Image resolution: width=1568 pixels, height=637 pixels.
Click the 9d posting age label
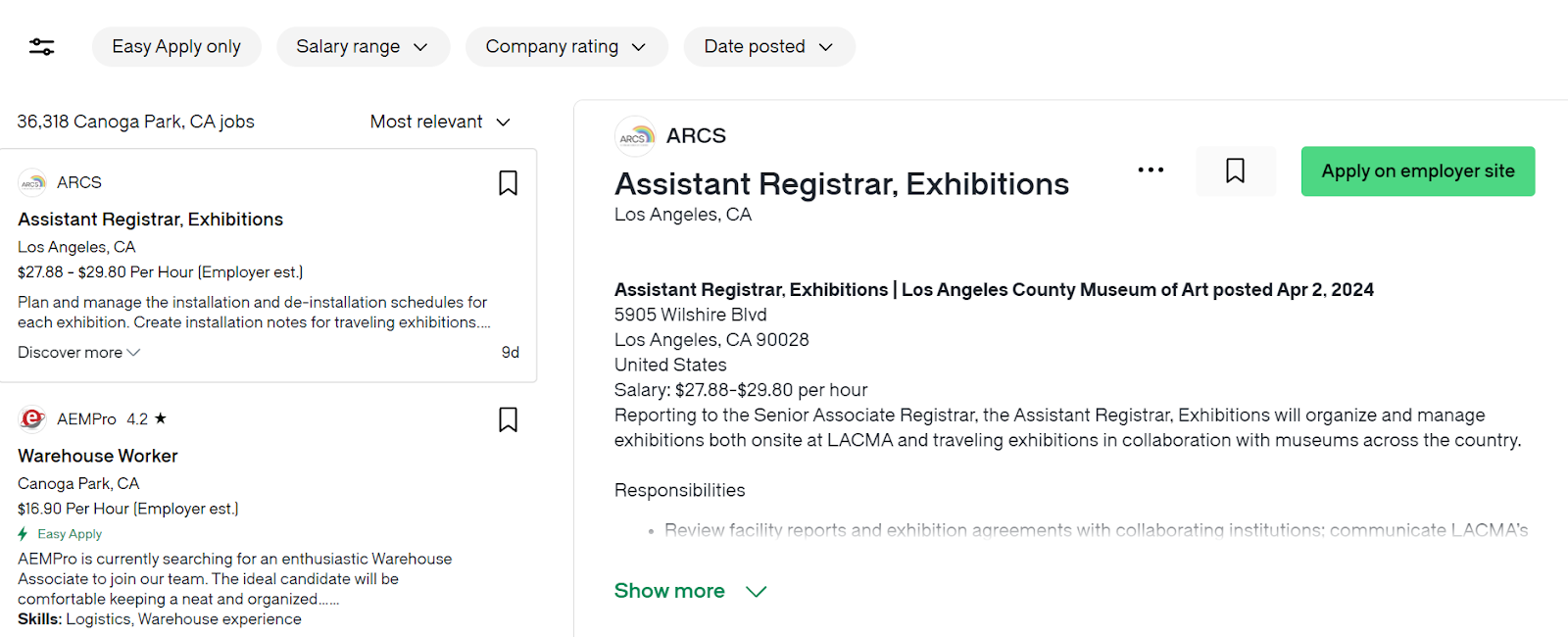tap(511, 352)
